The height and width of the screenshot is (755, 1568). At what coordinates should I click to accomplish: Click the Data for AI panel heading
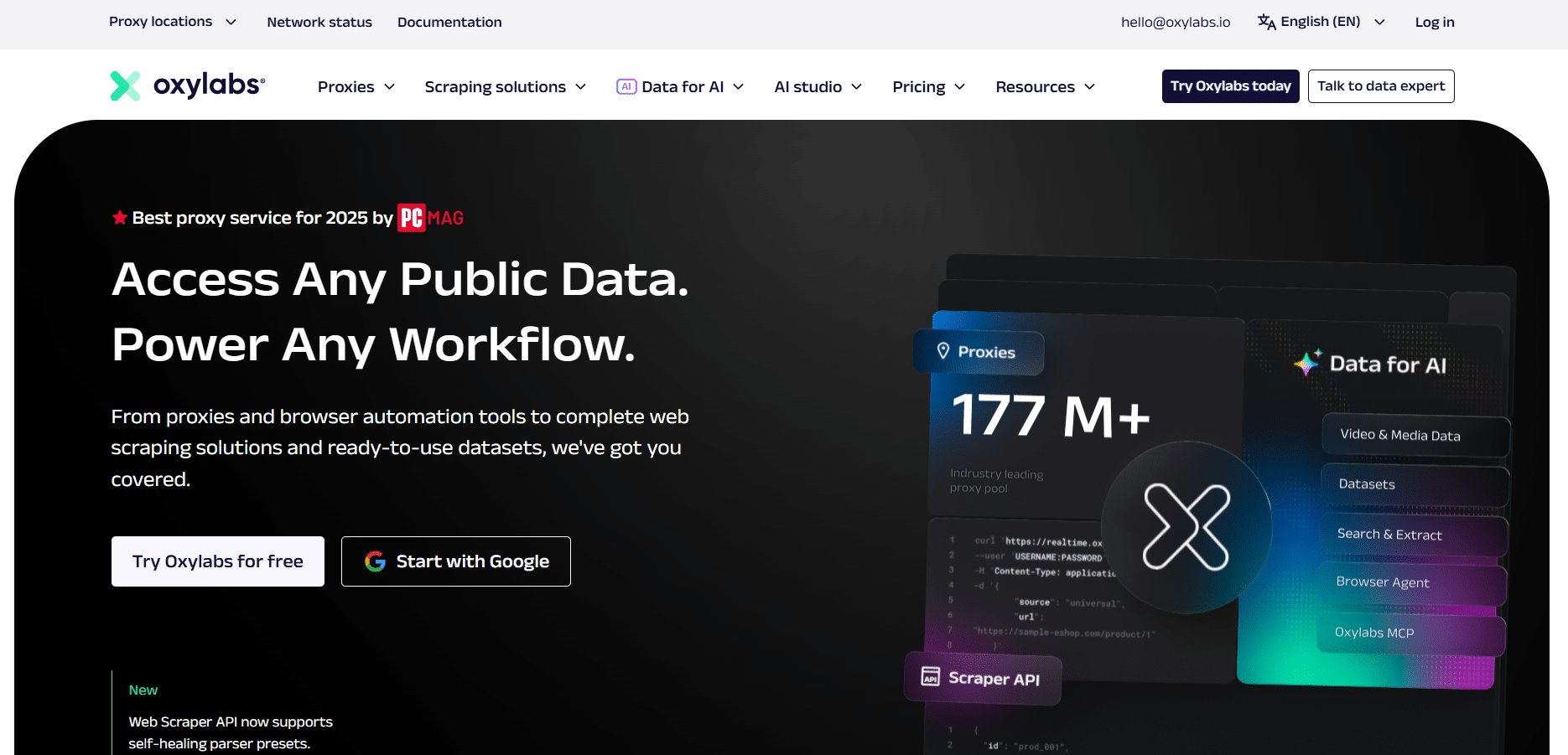point(1388,365)
